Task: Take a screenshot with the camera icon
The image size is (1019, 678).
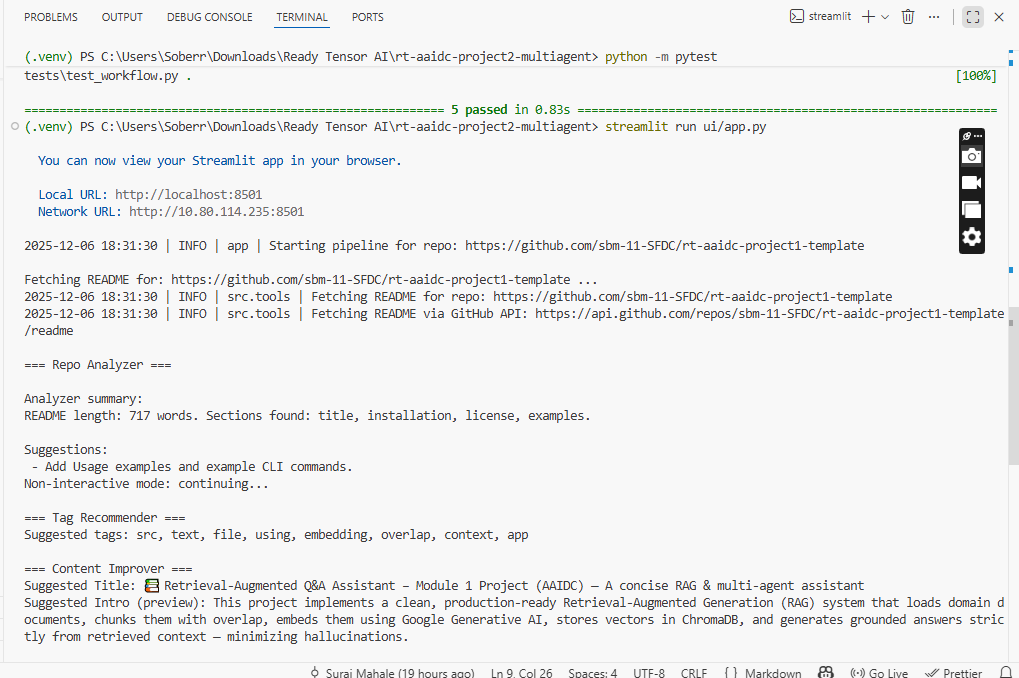Action: 971,156
